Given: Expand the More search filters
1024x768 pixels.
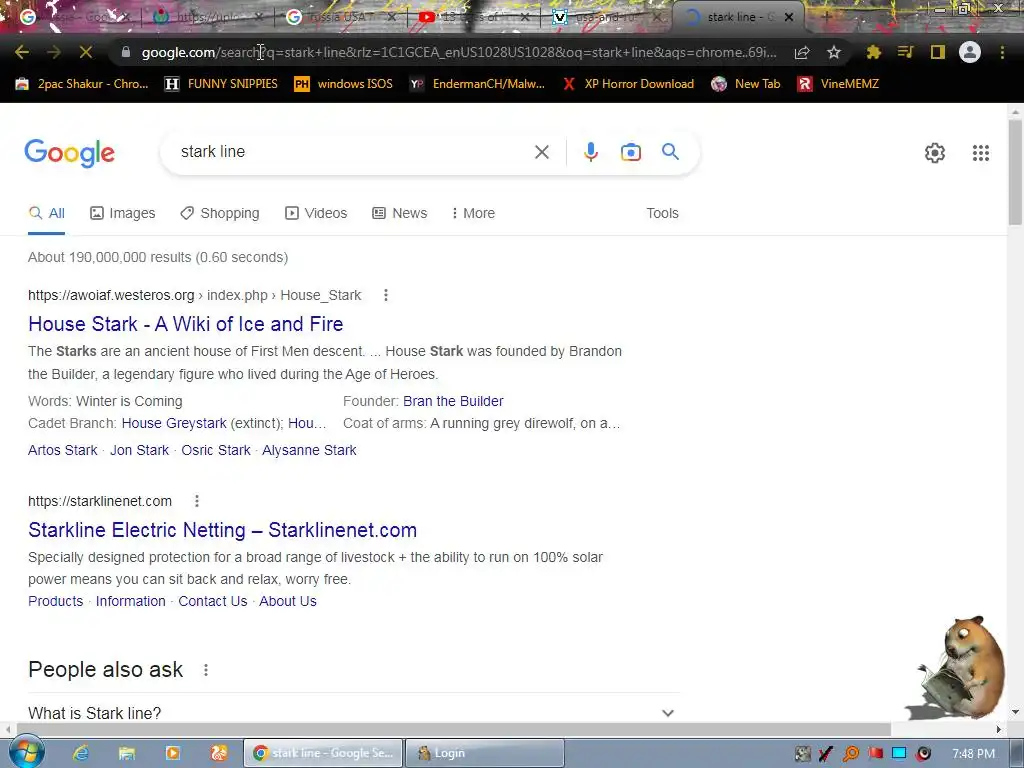Looking at the screenshot, I should click(x=473, y=214).
